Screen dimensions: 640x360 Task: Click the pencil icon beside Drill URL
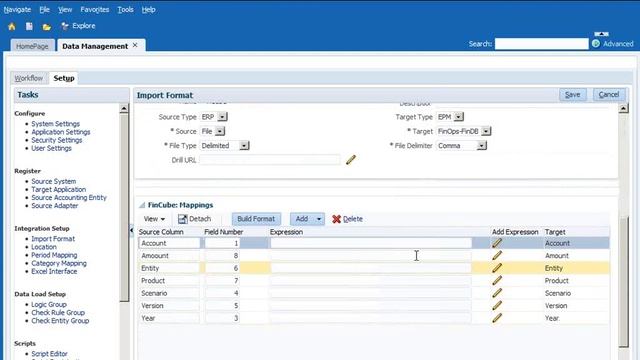[x=351, y=160]
